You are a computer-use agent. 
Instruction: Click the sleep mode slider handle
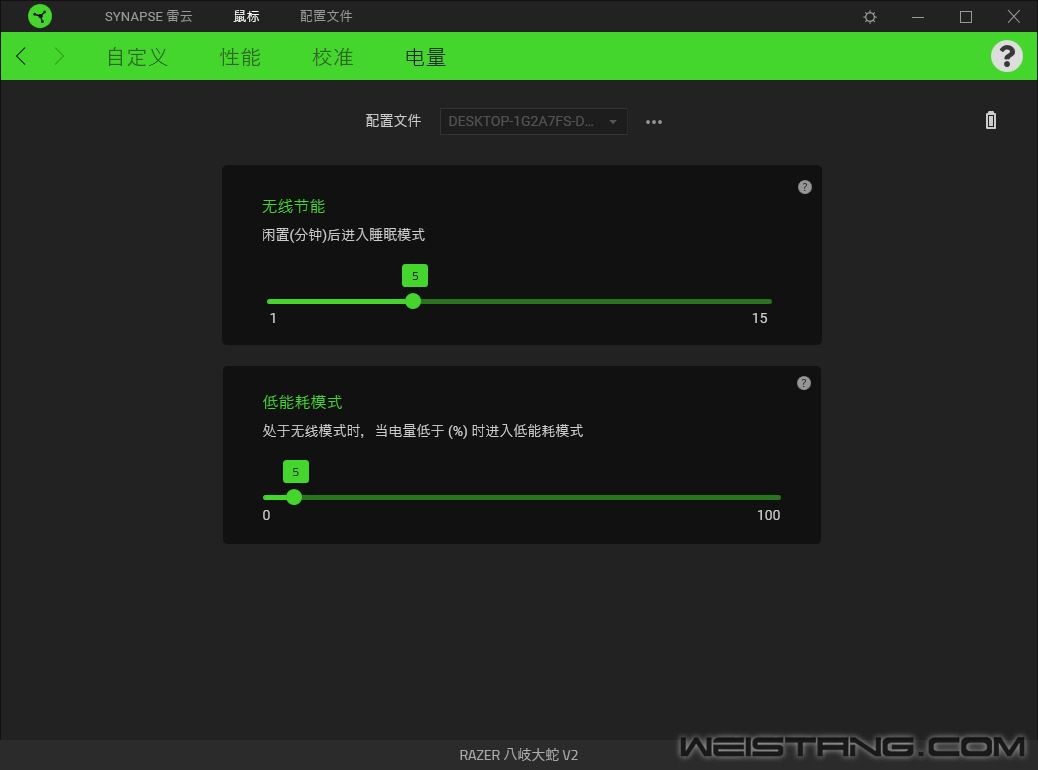(x=413, y=301)
